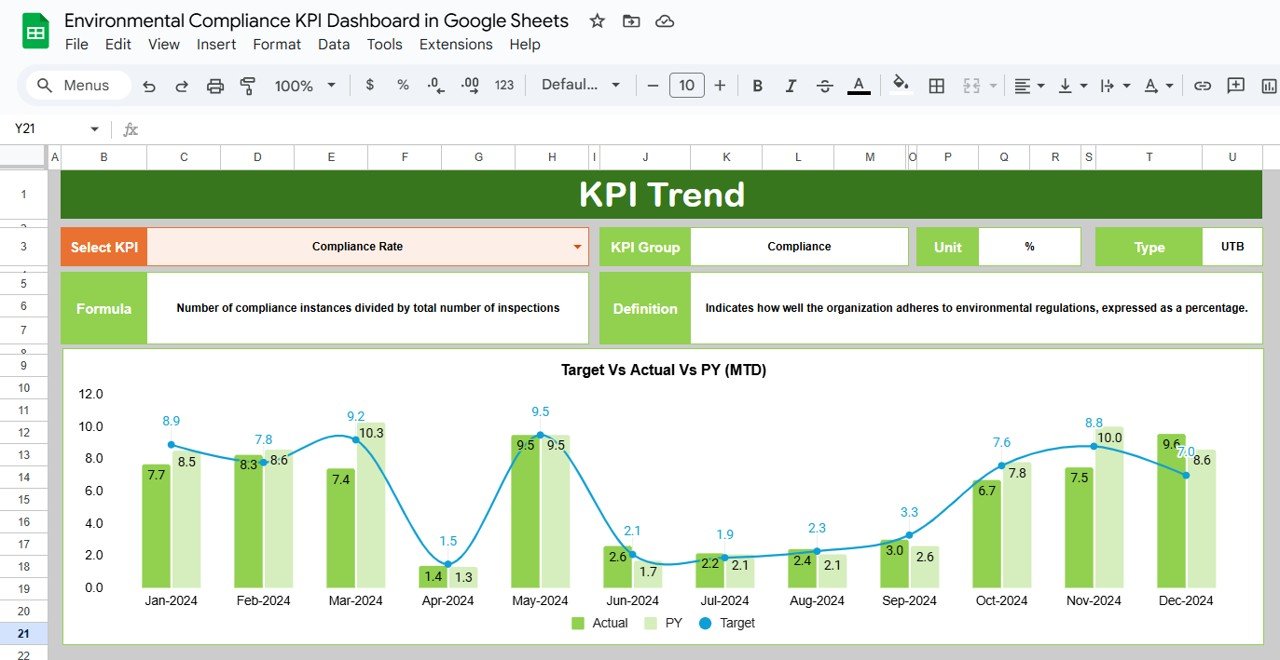This screenshot has height=660, width=1280.
Task: Open horizontal align dropdown
Action: (1028, 86)
